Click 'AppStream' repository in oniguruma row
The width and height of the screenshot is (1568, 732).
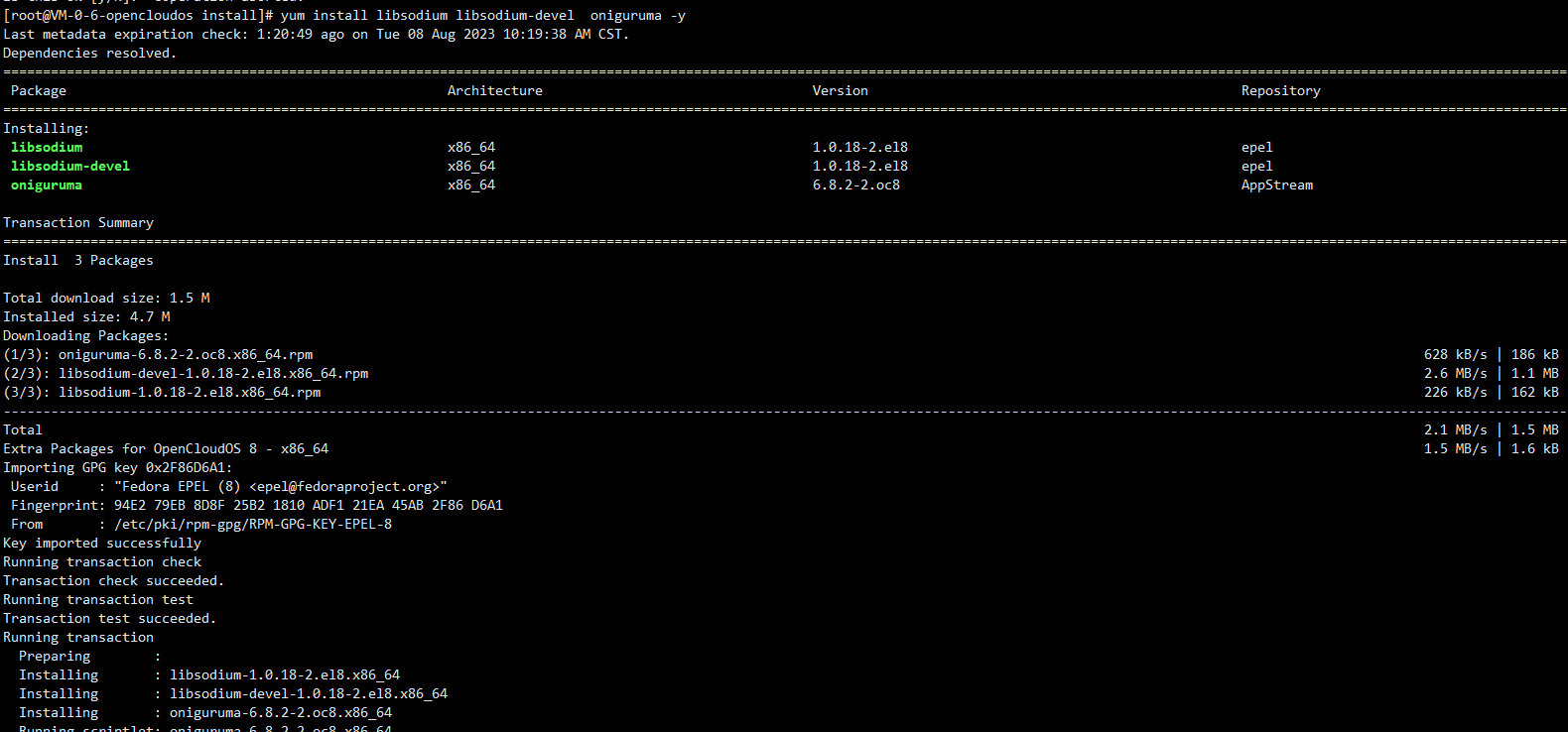[1277, 185]
